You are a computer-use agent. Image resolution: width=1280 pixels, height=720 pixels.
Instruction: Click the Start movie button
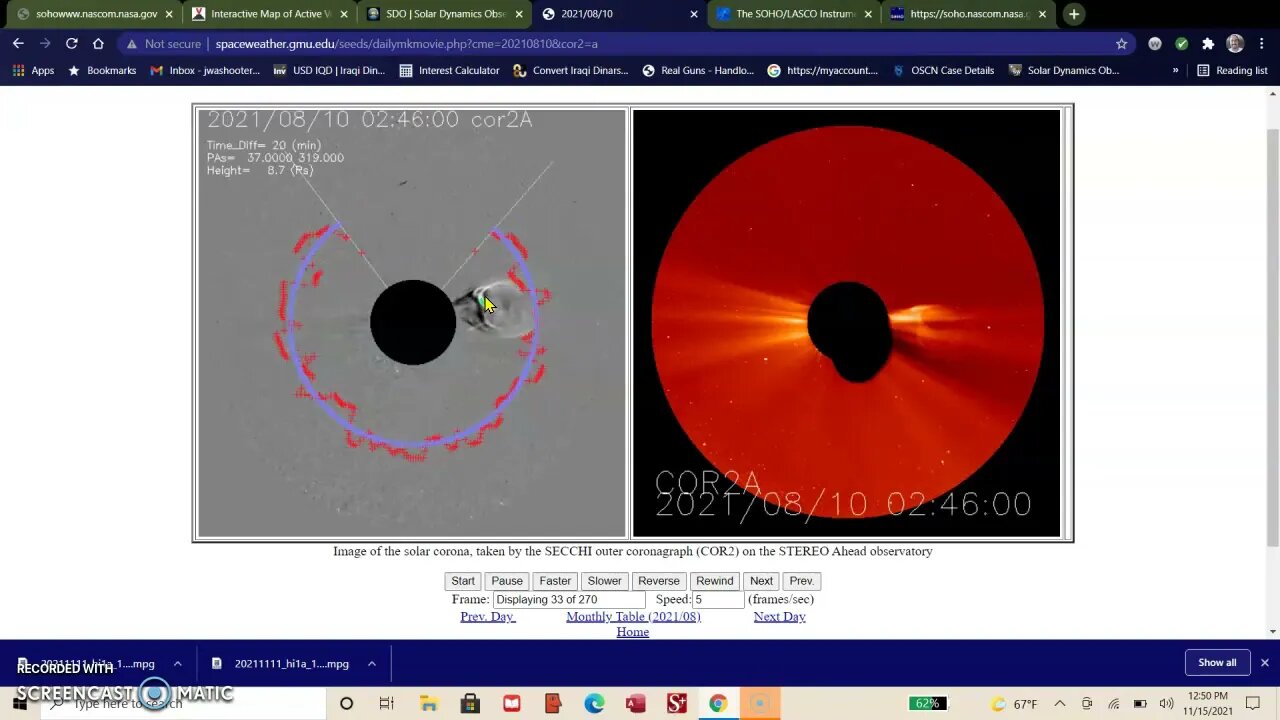pos(463,581)
